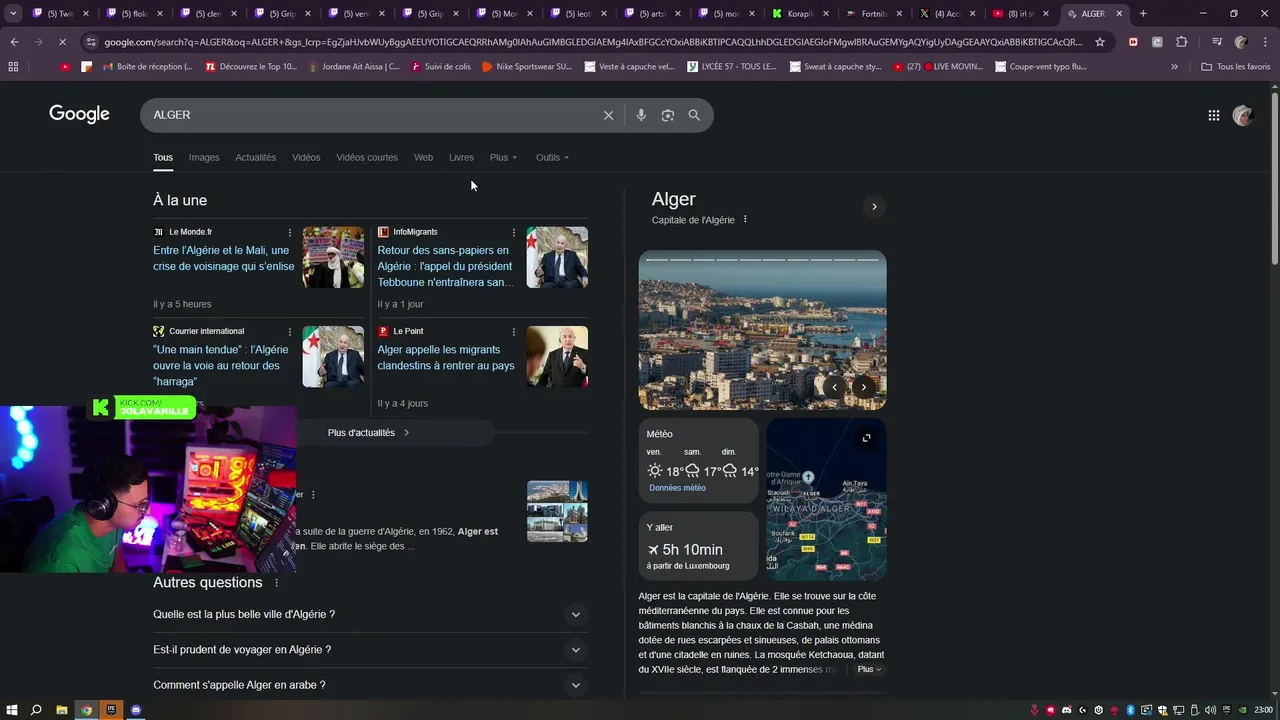The image size is (1280, 720).
Task: Bookmark this page with the star icon
Action: tap(1100, 42)
